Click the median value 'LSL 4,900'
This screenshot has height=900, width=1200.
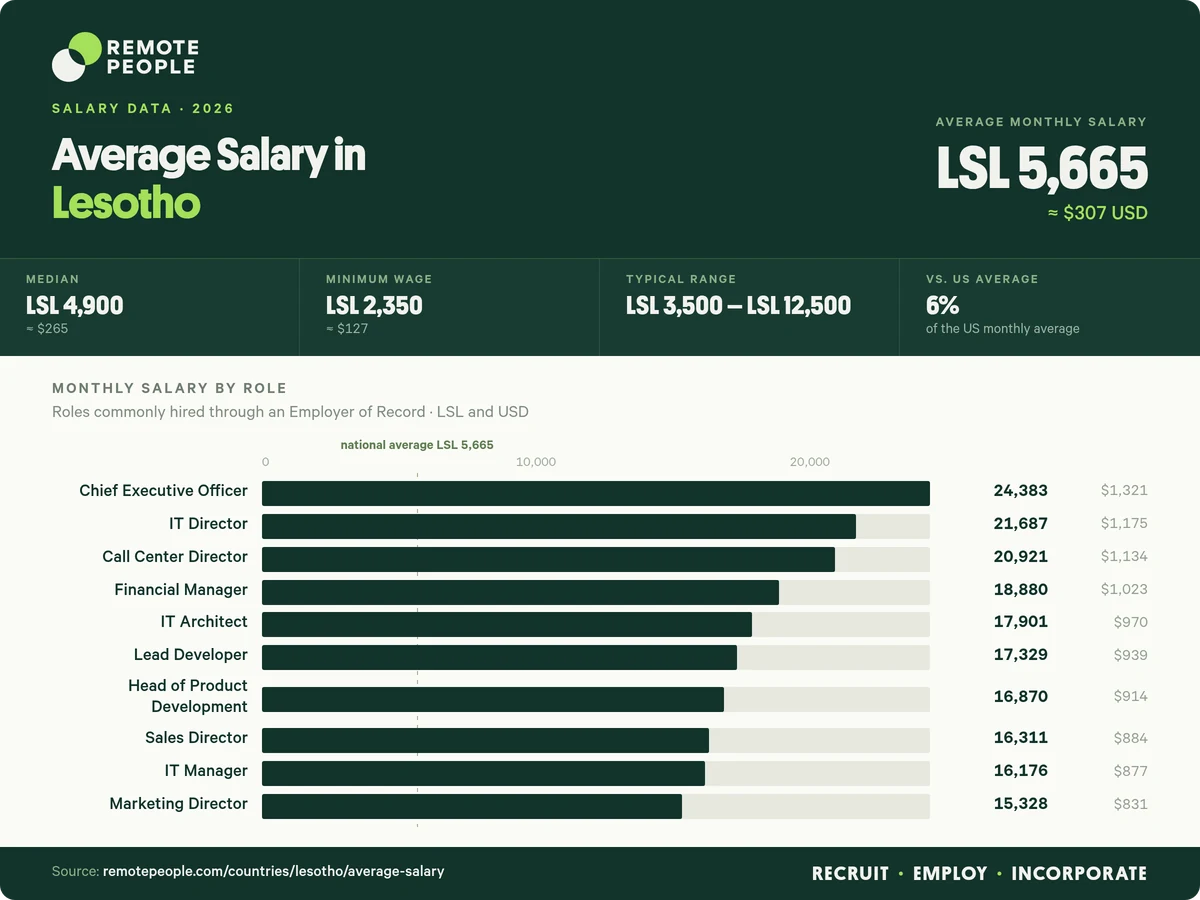(x=75, y=305)
